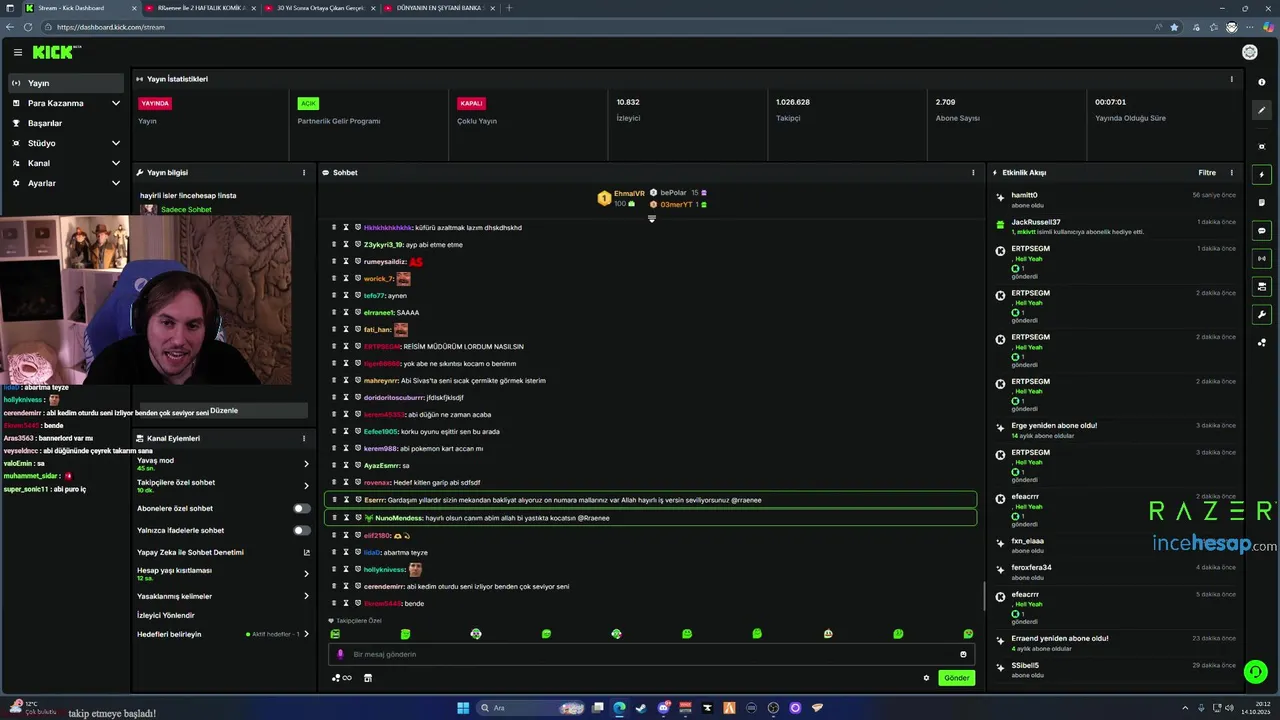Click the Düzenle button under the stream preview
Viewport: 1280px width, 720px height.
coord(224,411)
